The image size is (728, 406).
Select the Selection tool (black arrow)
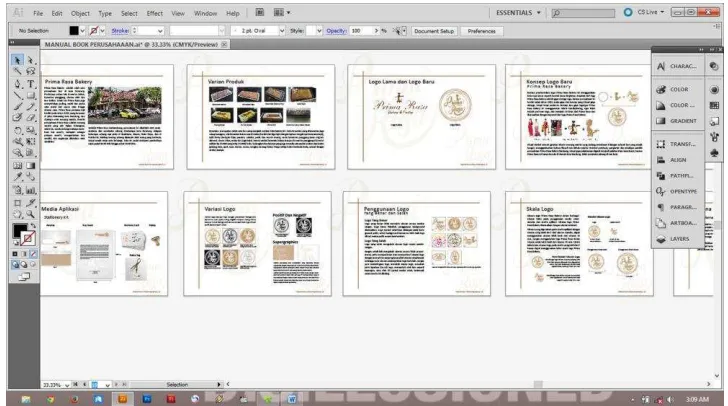click(17, 60)
